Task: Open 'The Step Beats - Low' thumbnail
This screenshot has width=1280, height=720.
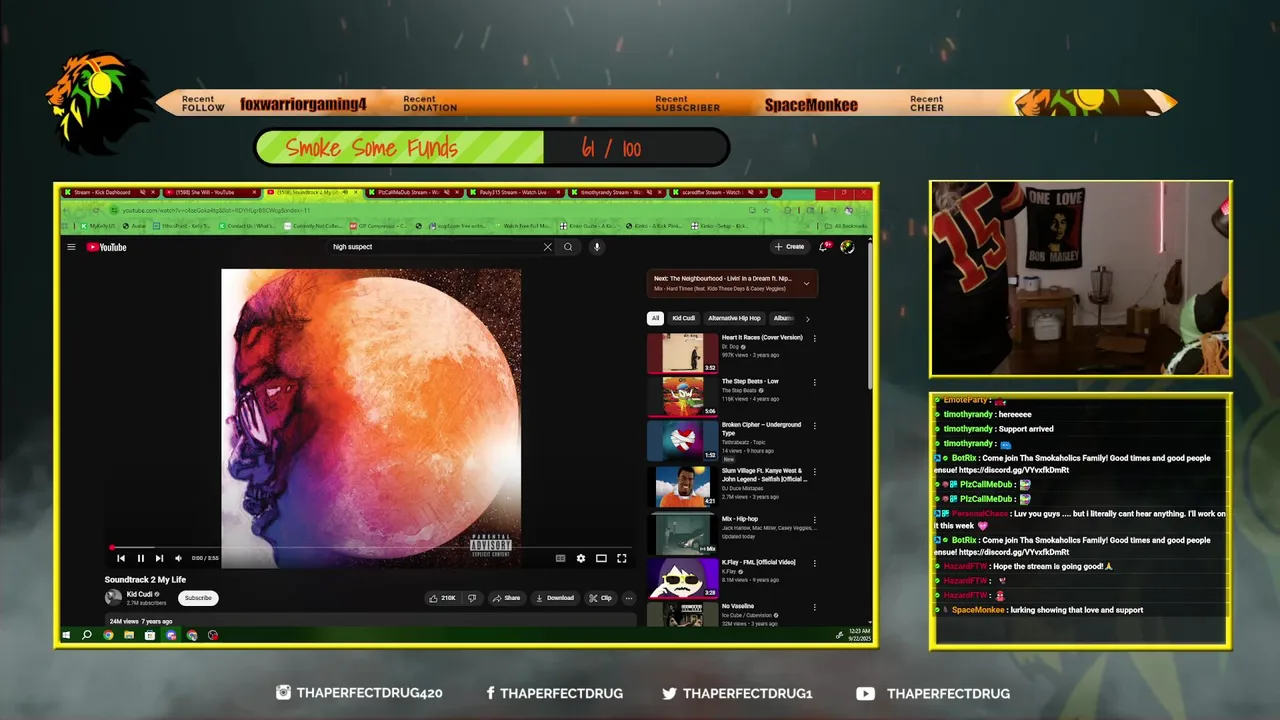Action: pos(682,396)
